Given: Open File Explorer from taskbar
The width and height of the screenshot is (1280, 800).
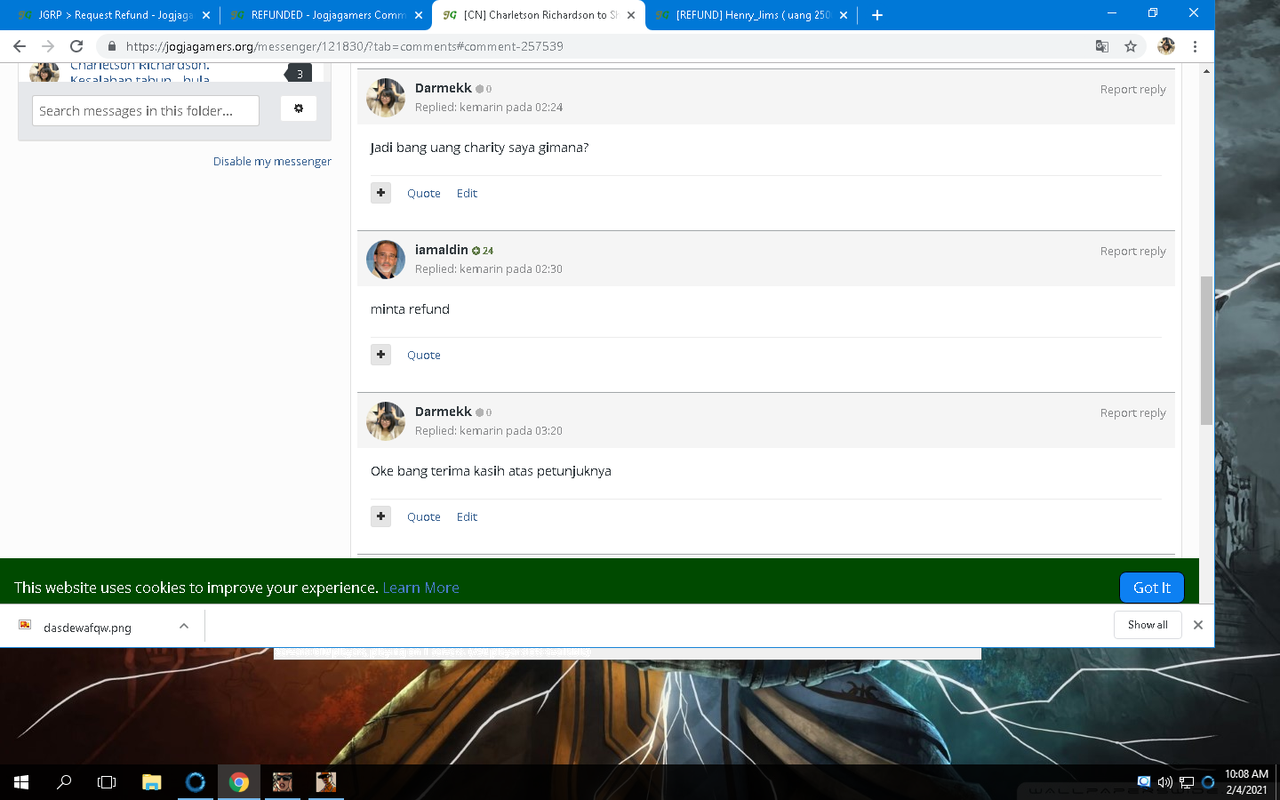Looking at the screenshot, I should [x=151, y=782].
